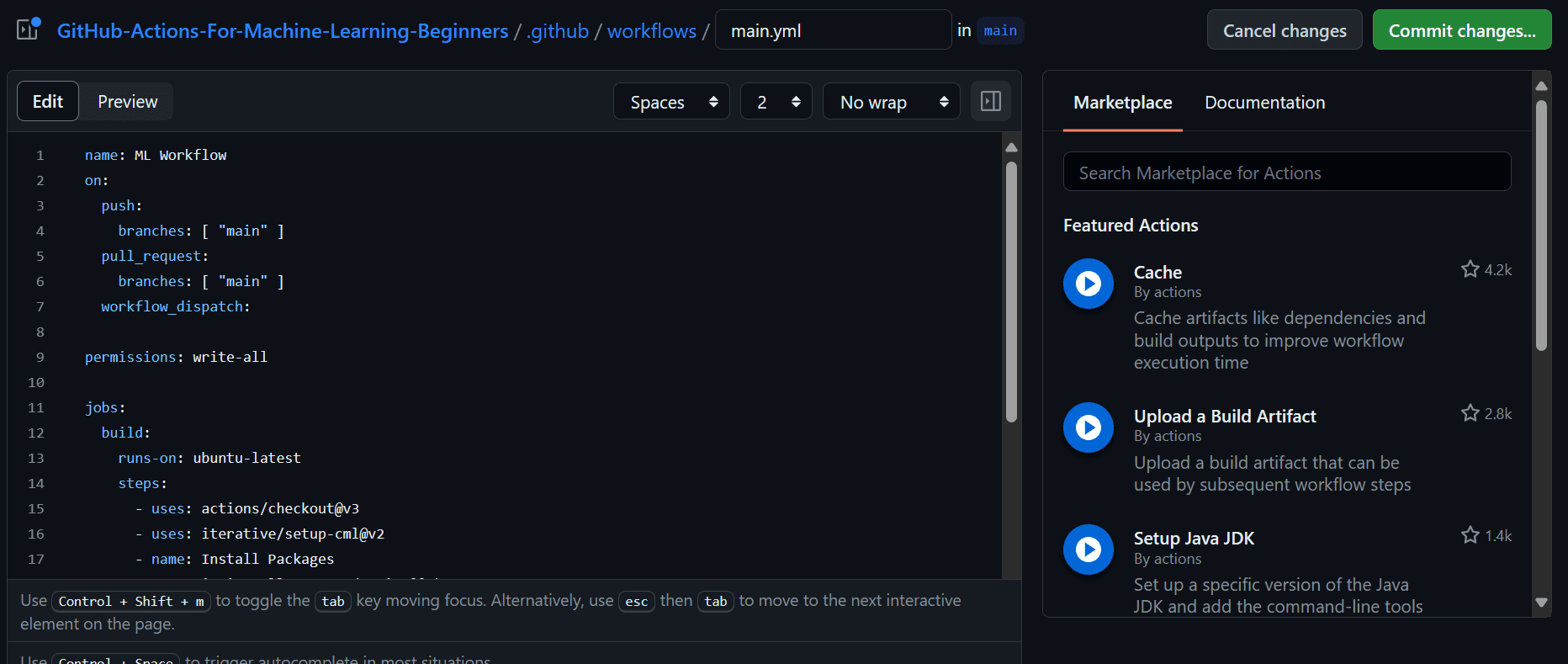The width and height of the screenshot is (1568, 664).
Task: Click the 'pull_request:' line
Action: click(x=155, y=256)
